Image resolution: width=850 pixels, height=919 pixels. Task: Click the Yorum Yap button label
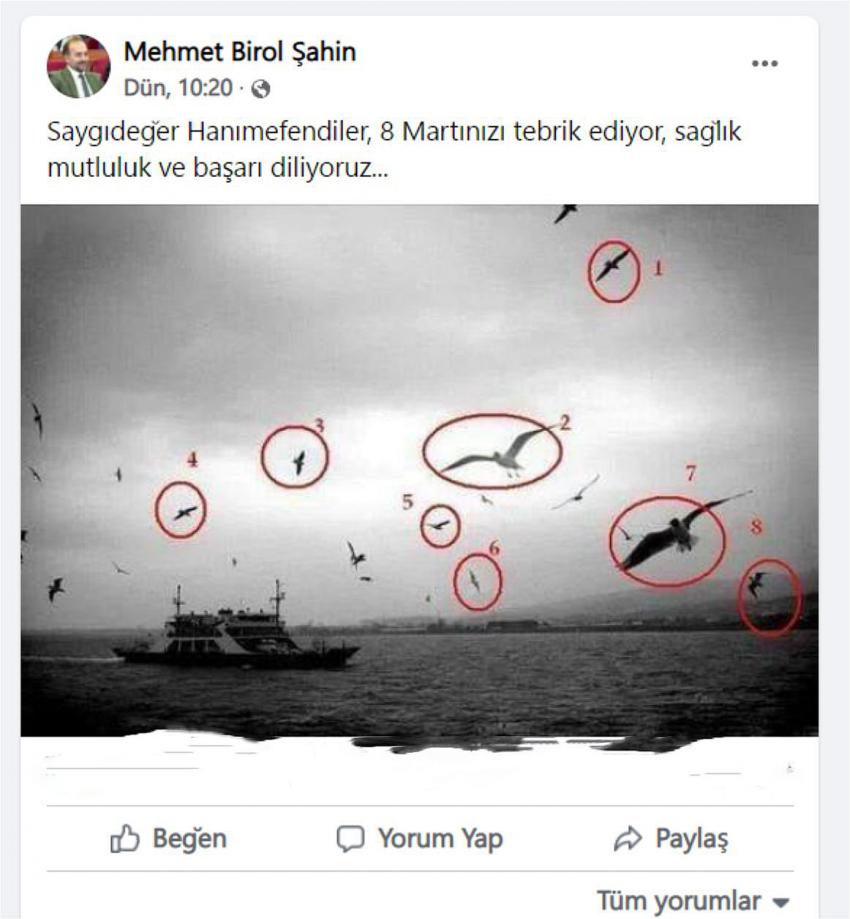(440, 839)
